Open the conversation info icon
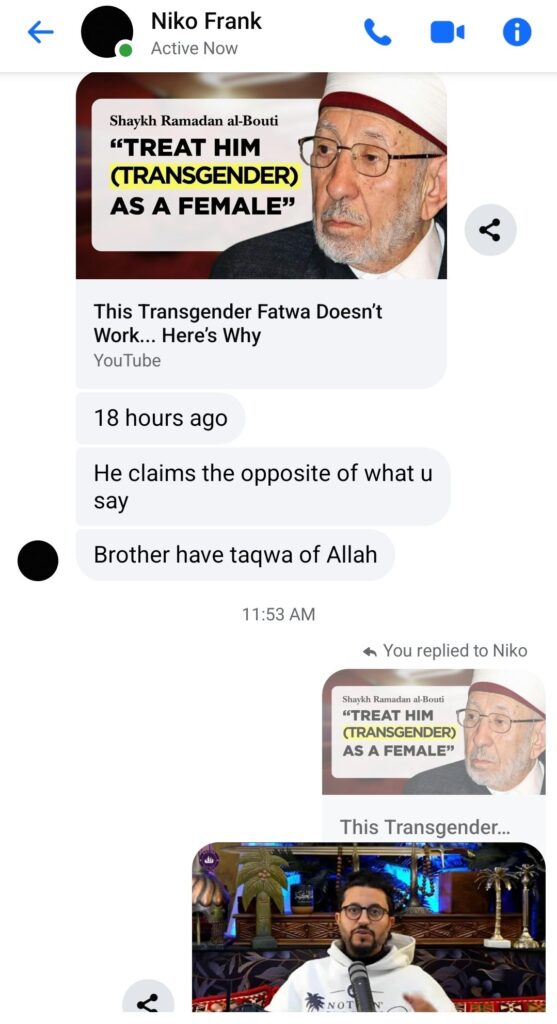Screen dimensions: 557x1024 tap(517, 31)
